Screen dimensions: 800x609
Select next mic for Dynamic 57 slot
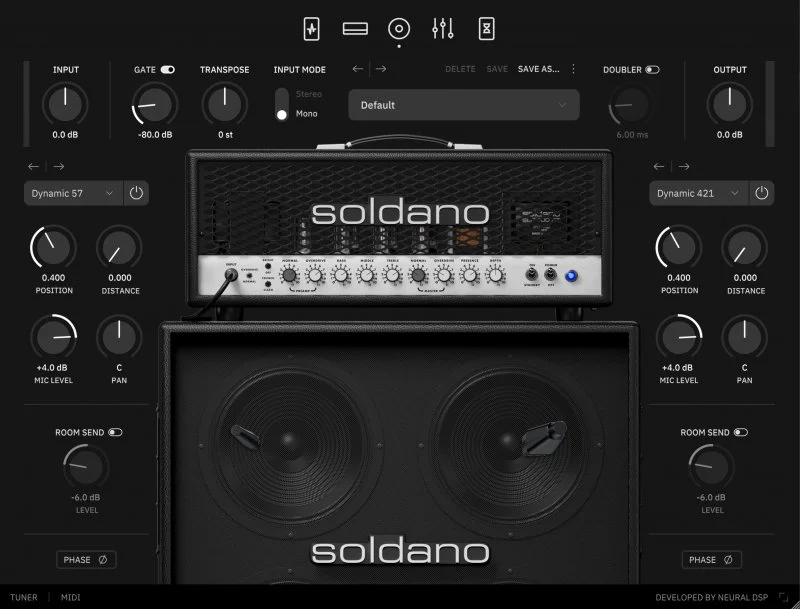[59, 166]
